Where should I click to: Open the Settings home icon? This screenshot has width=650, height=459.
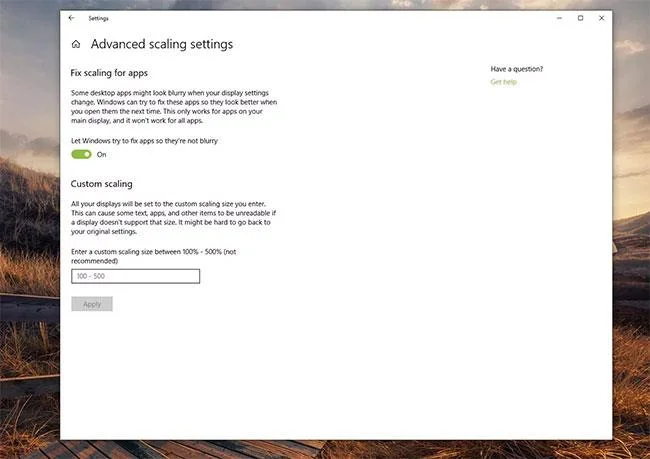click(x=76, y=44)
